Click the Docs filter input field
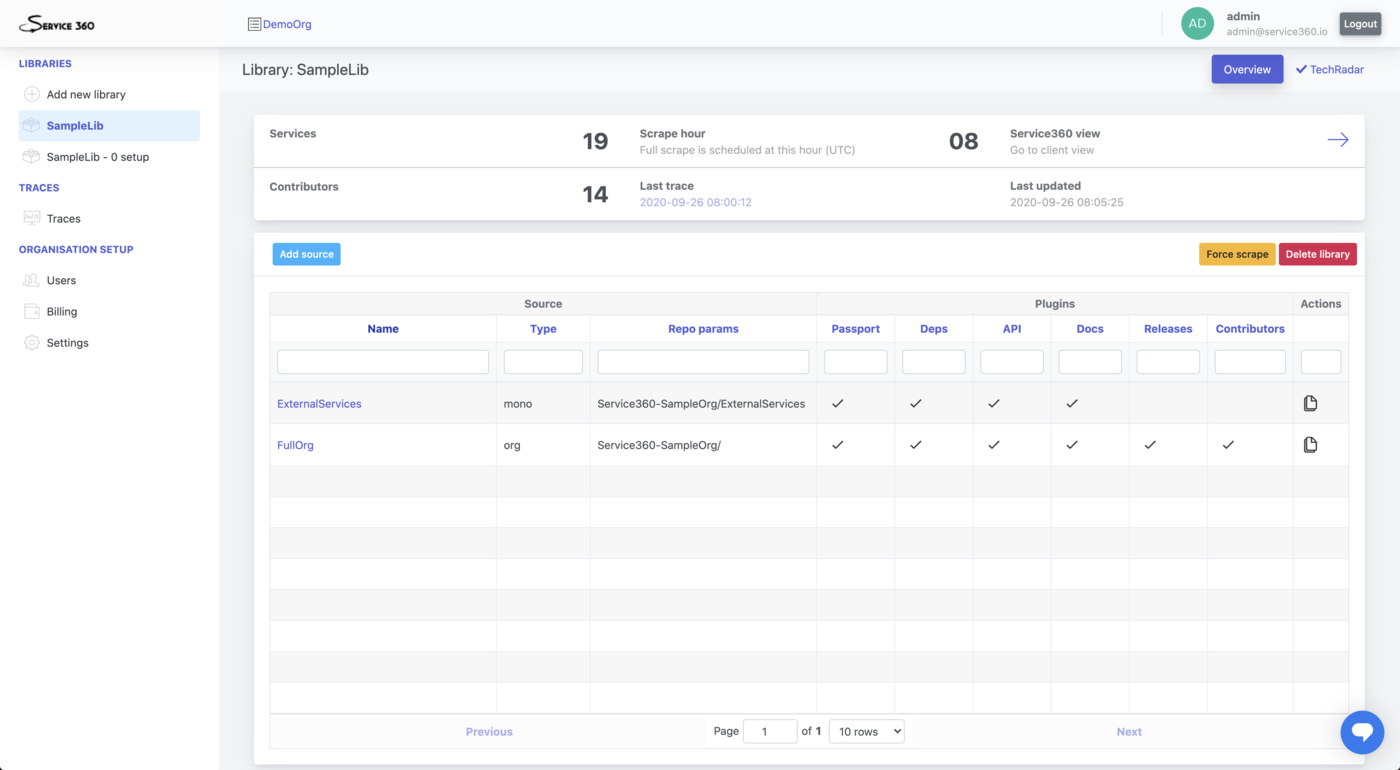1400x770 pixels. pos(1089,361)
